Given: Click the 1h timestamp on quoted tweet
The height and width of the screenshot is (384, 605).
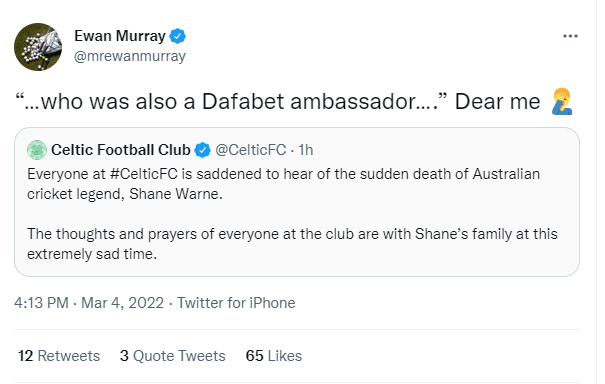Looking at the screenshot, I should click(306, 150).
